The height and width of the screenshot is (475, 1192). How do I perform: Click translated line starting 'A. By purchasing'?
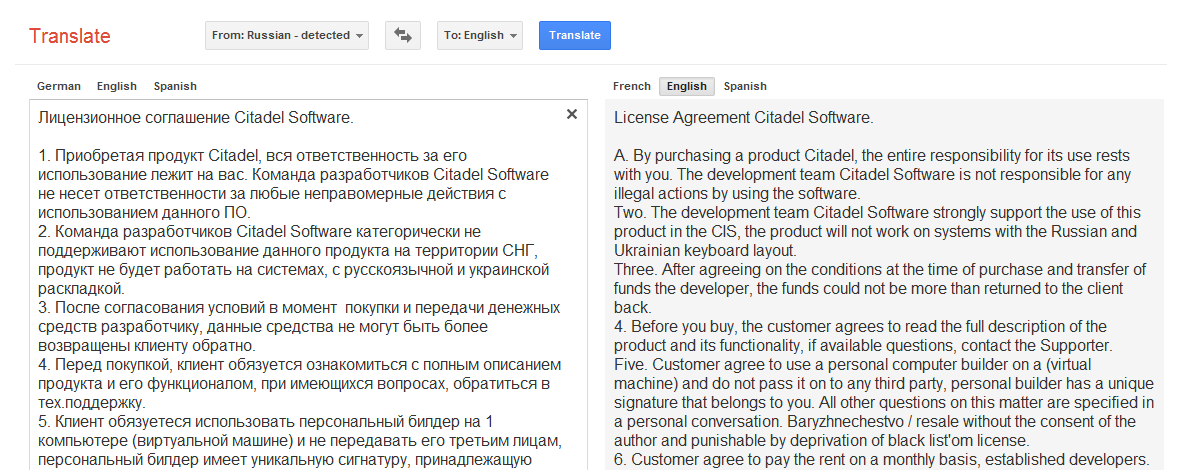(872, 156)
